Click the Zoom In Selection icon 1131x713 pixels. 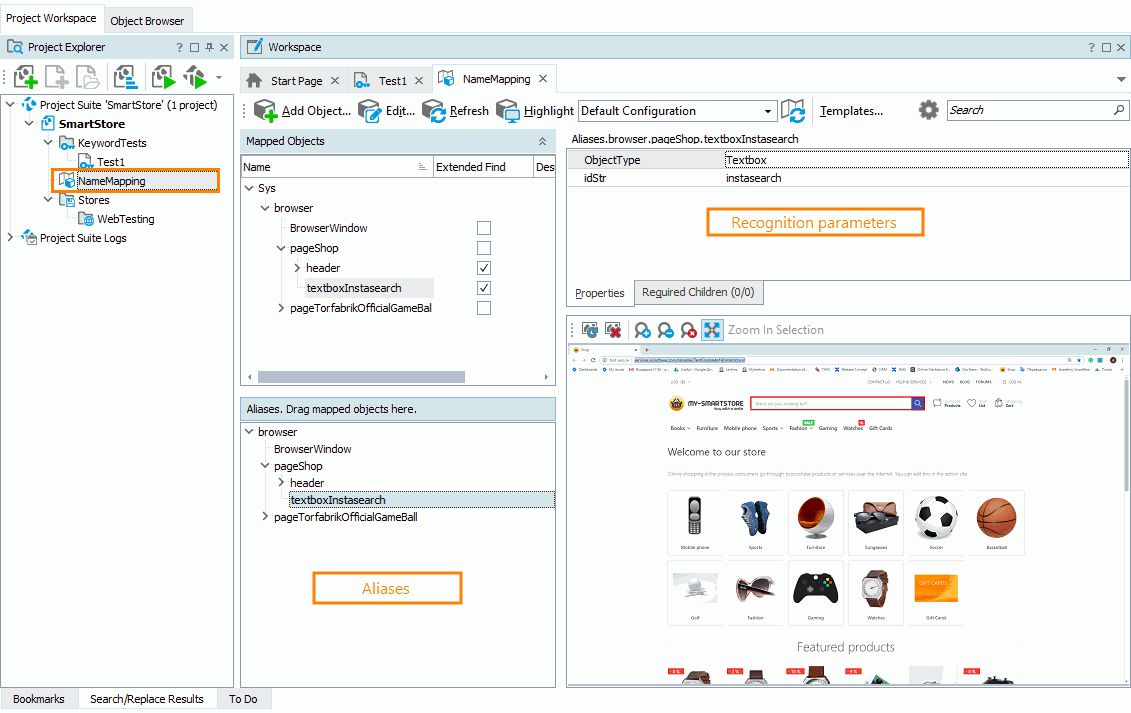(x=712, y=330)
